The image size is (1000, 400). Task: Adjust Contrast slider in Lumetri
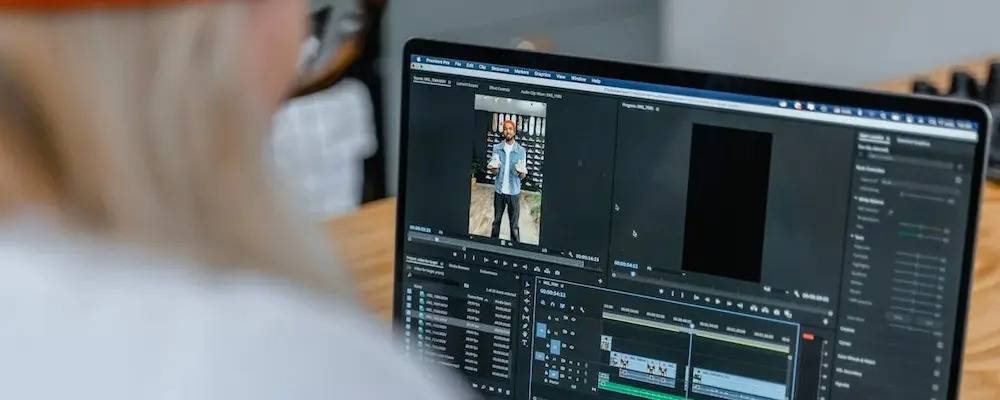coord(918,267)
